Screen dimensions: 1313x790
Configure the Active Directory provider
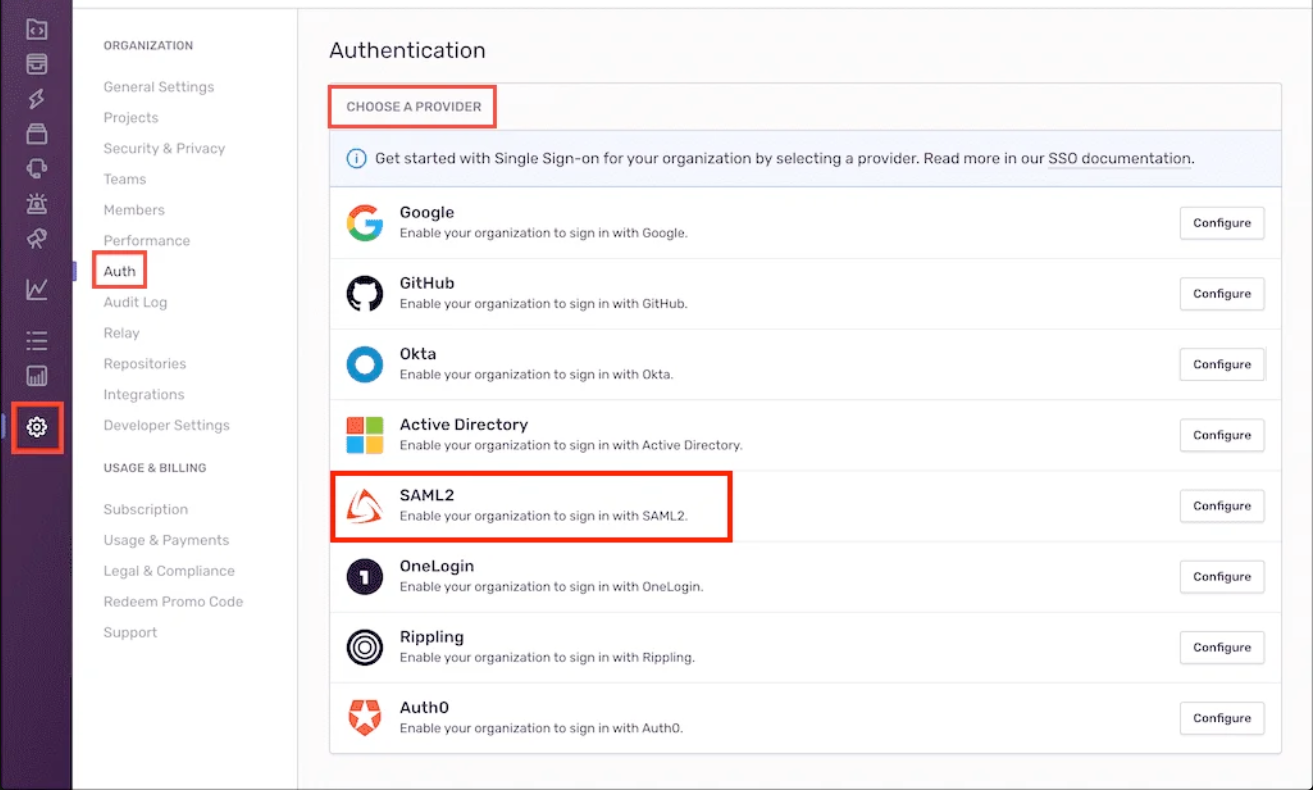[x=1222, y=435]
